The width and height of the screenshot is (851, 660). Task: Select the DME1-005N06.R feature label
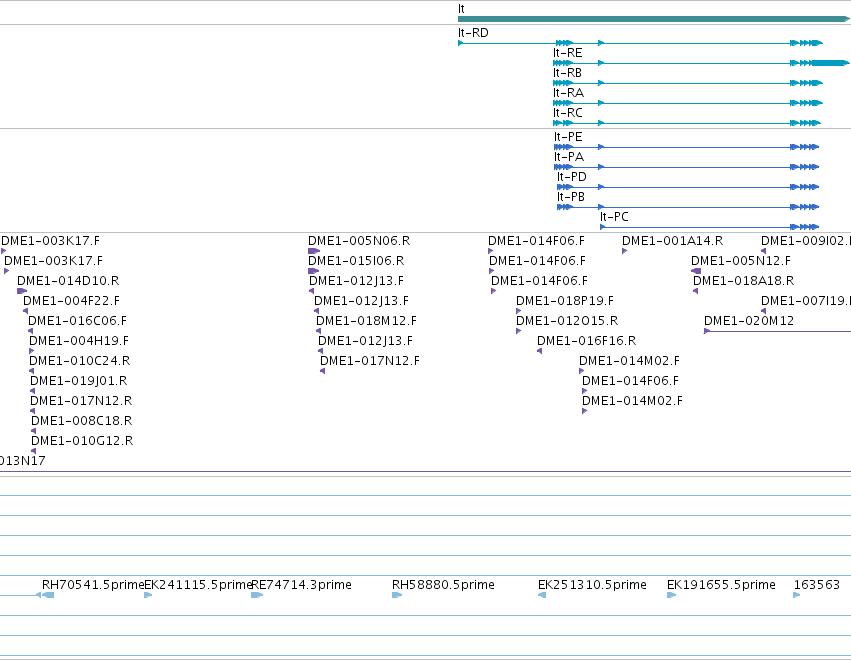coord(359,241)
